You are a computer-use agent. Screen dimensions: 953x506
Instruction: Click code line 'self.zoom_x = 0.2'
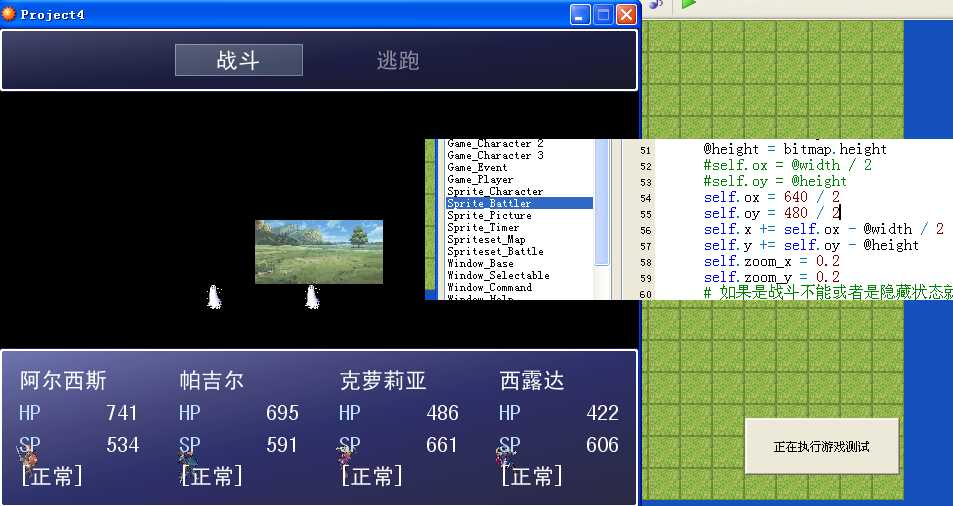772,261
